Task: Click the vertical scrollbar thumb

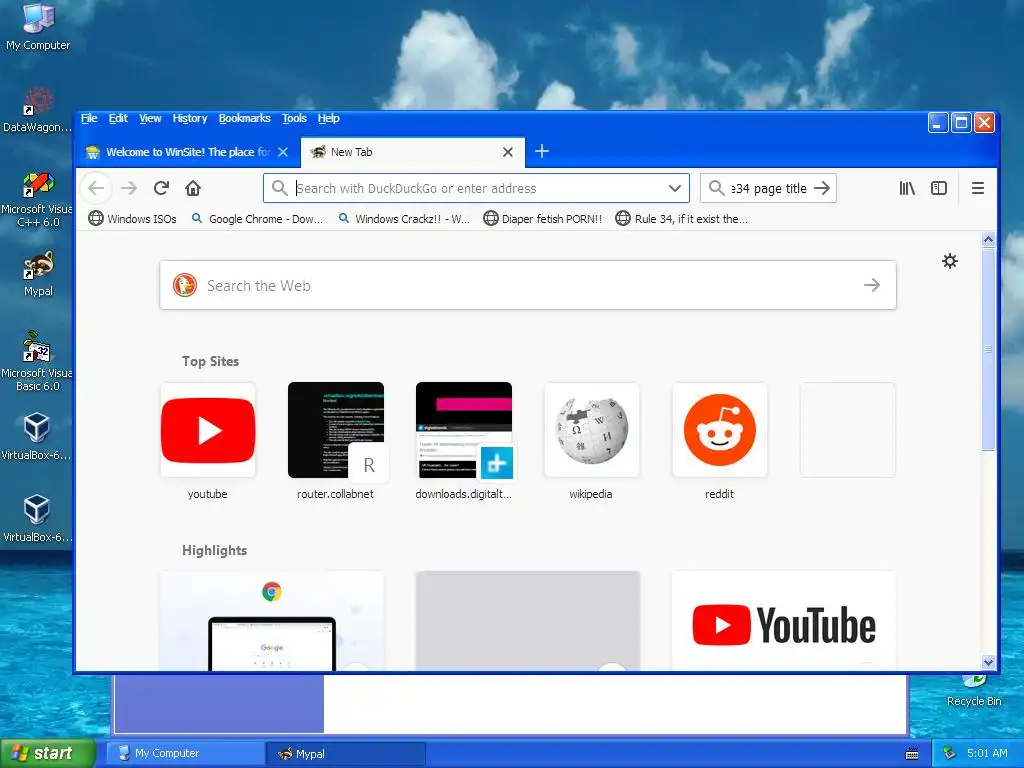Action: (x=988, y=349)
